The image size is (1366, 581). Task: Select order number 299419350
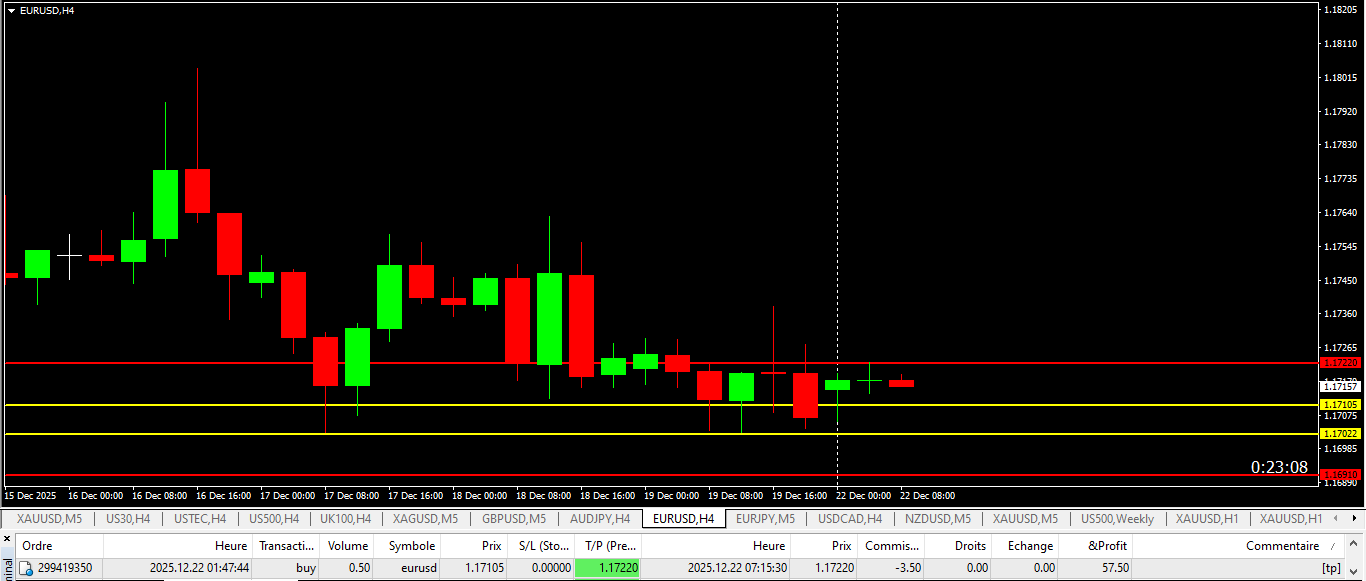pos(65,568)
